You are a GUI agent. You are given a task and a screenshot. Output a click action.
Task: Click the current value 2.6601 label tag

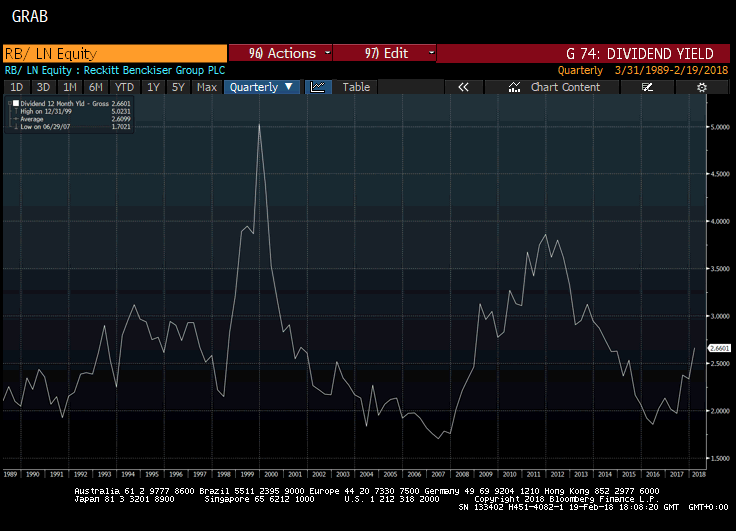click(x=721, y=348)
